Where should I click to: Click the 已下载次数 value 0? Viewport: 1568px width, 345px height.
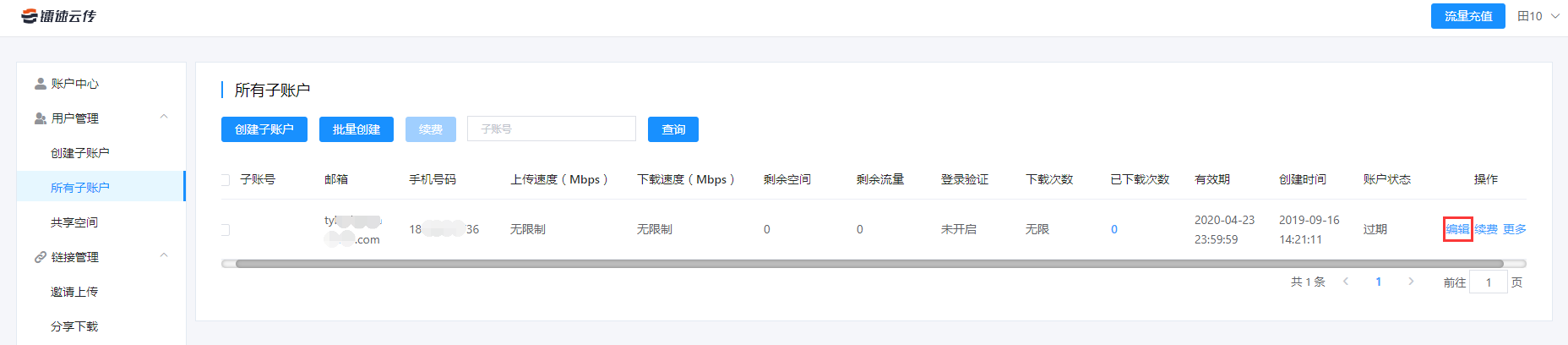(x=1114, y=229)
